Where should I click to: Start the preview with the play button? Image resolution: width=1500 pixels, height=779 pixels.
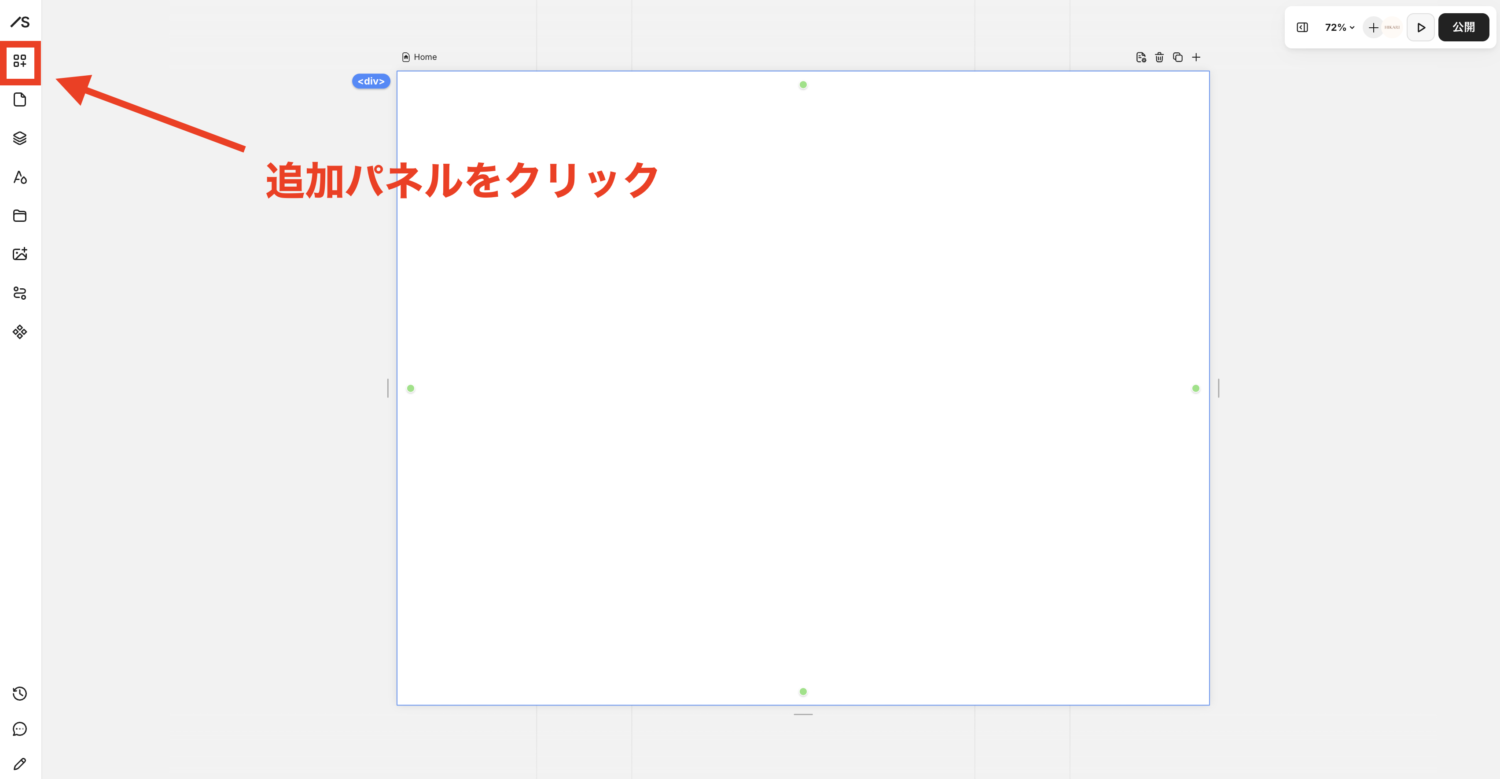point(1420,28)
